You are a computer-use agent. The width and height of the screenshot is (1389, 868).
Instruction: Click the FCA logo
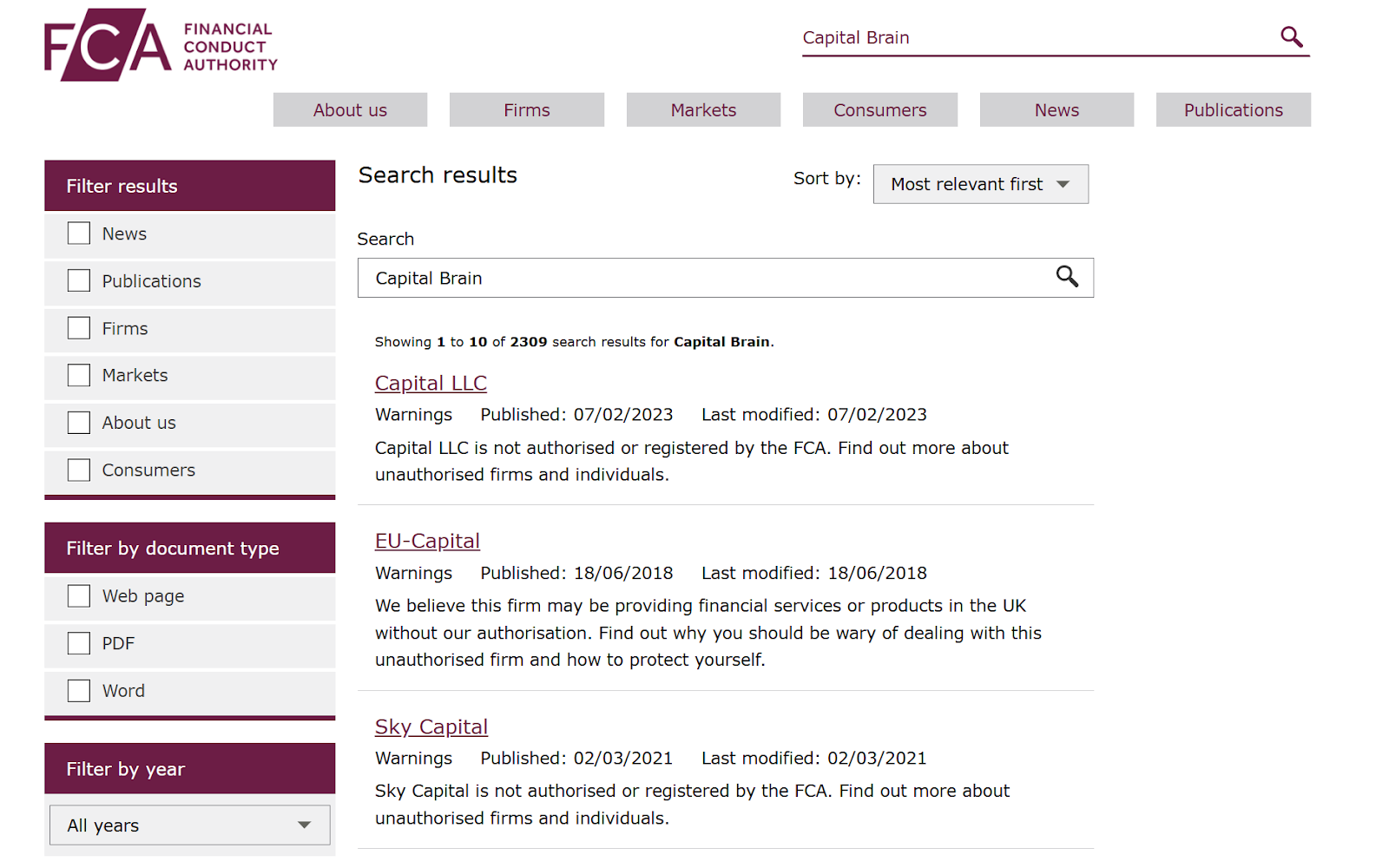[161, 45]
